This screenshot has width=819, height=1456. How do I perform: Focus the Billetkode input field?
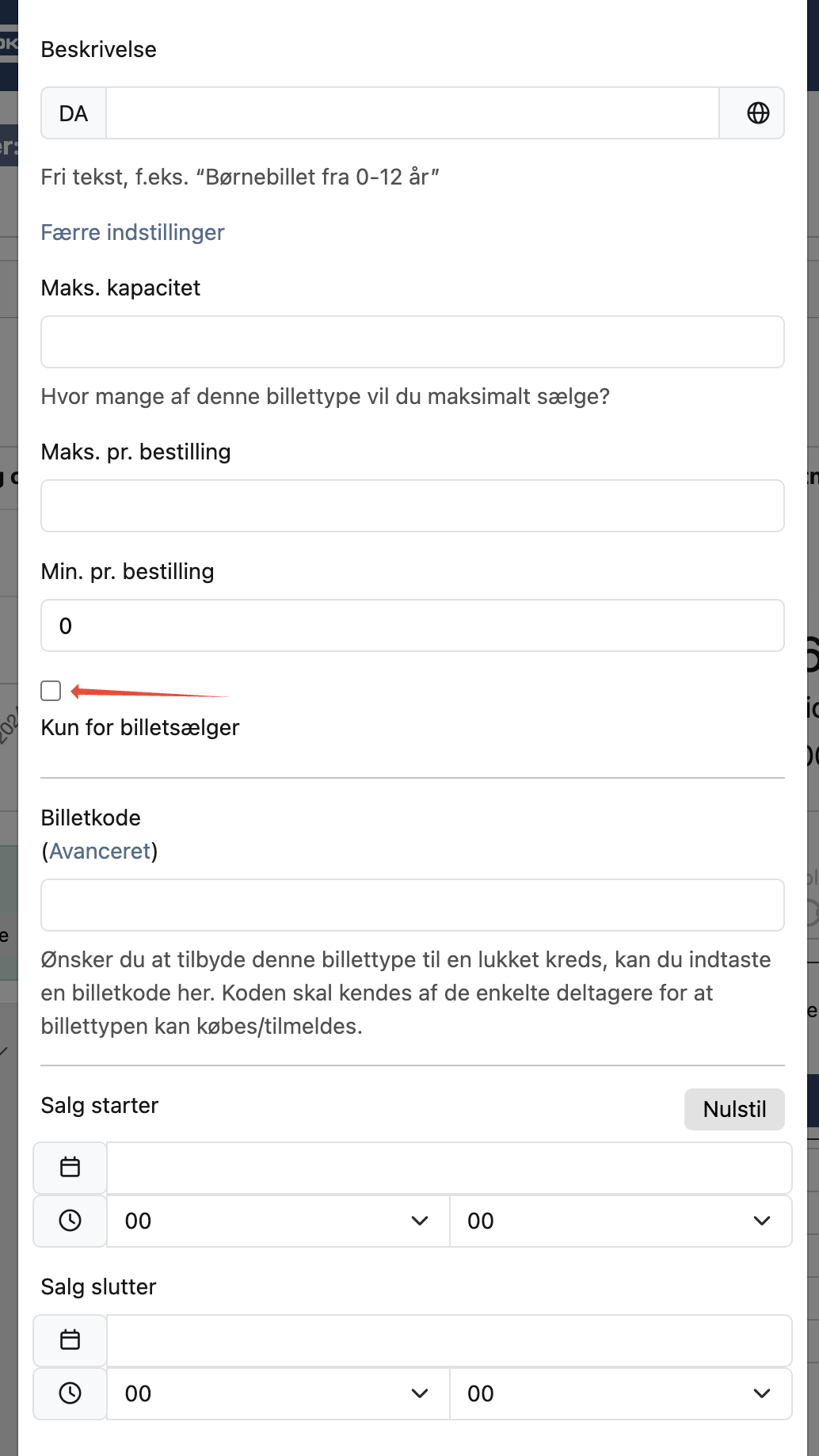412,905
